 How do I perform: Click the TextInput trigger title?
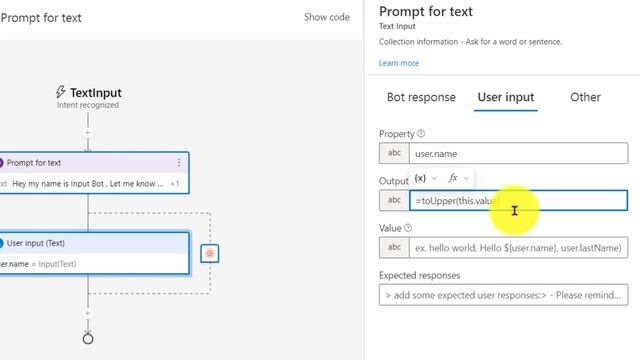[x=96, y=93]
